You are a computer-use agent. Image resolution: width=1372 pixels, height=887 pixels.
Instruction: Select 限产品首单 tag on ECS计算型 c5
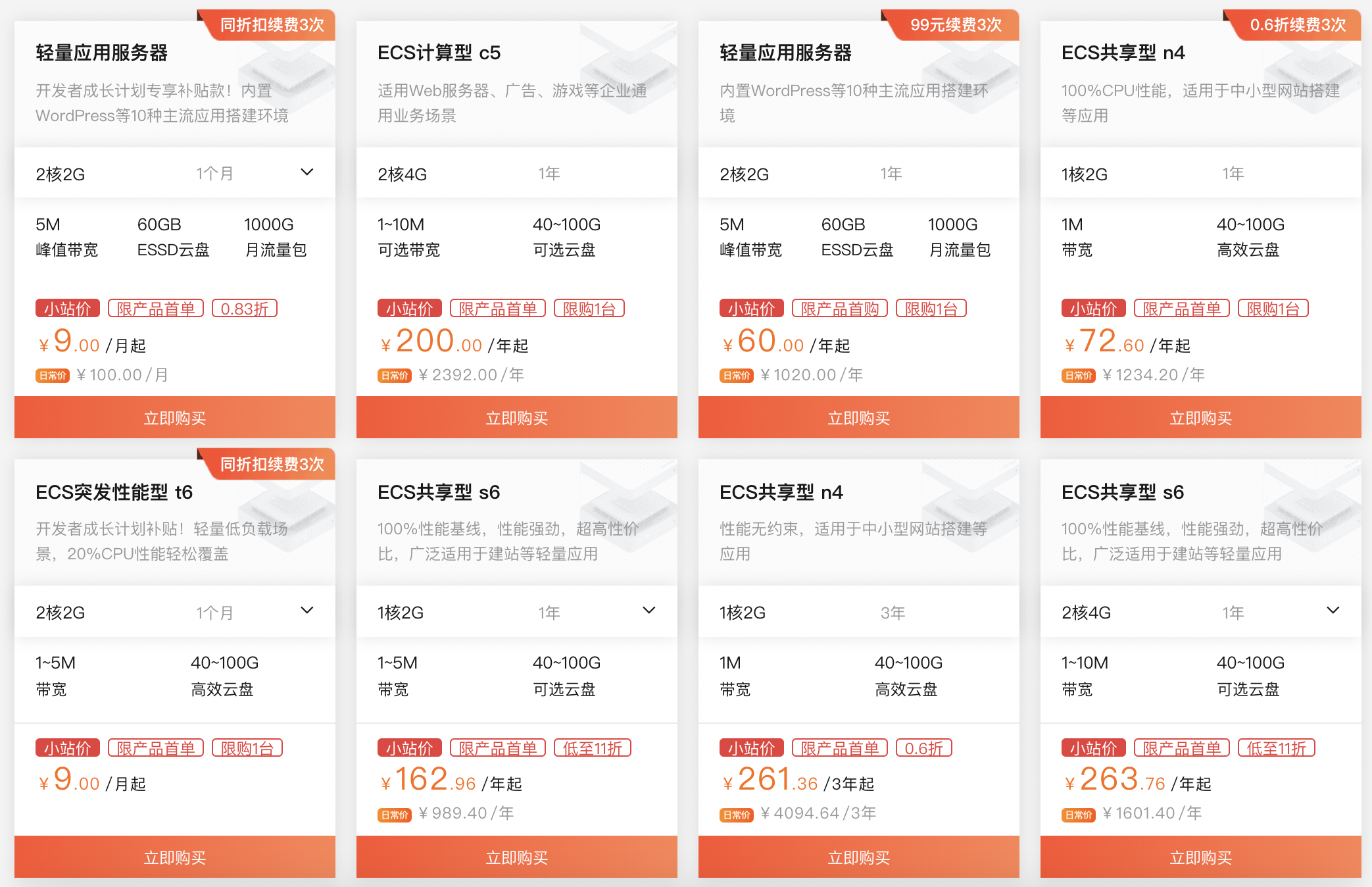[497, 307]
